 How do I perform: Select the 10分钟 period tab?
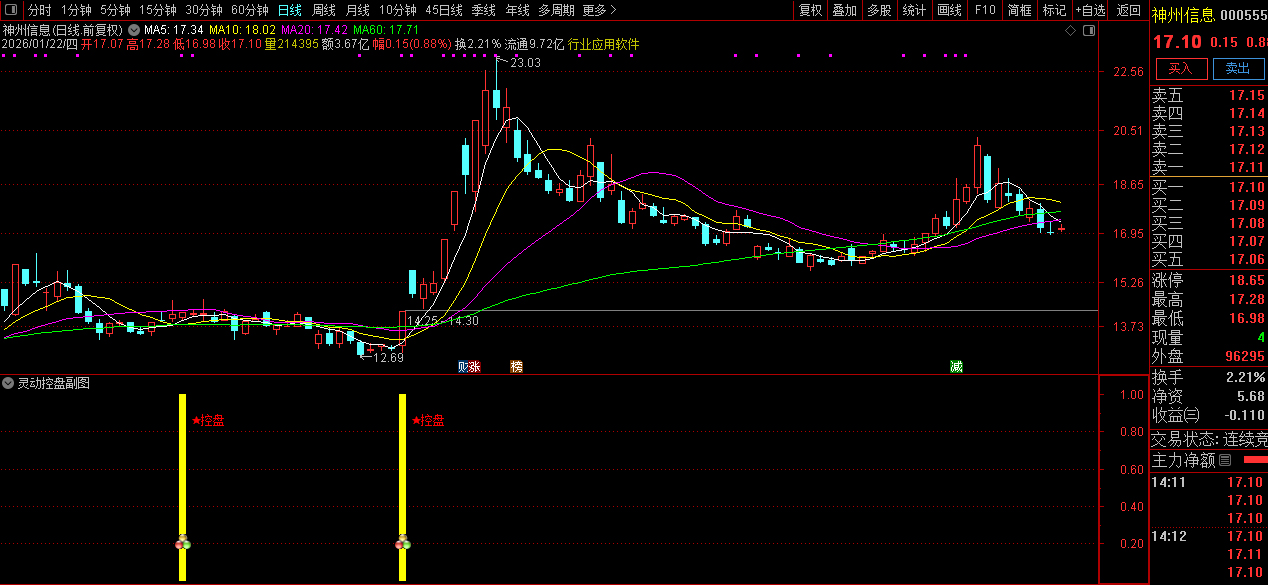(x=397, y=10)
